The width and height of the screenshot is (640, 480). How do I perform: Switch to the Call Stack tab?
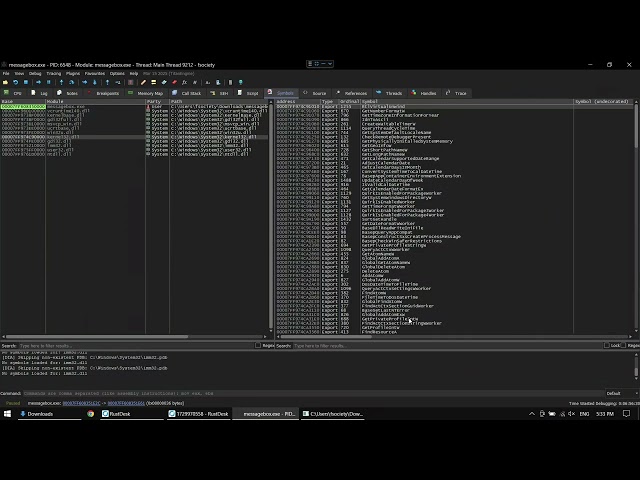pyautogui.click(x=187, y=93)
